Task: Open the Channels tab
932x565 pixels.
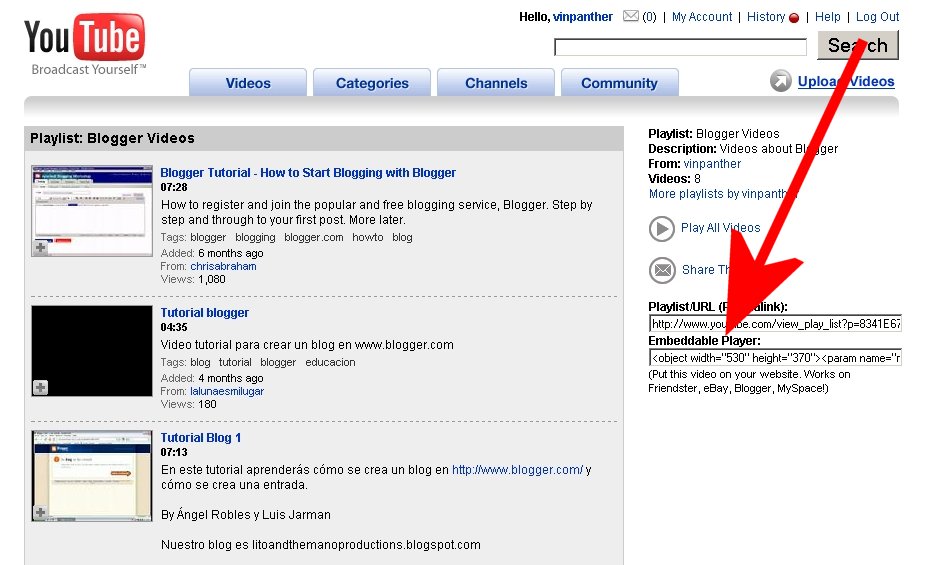Action: click(x=496, y=83)
